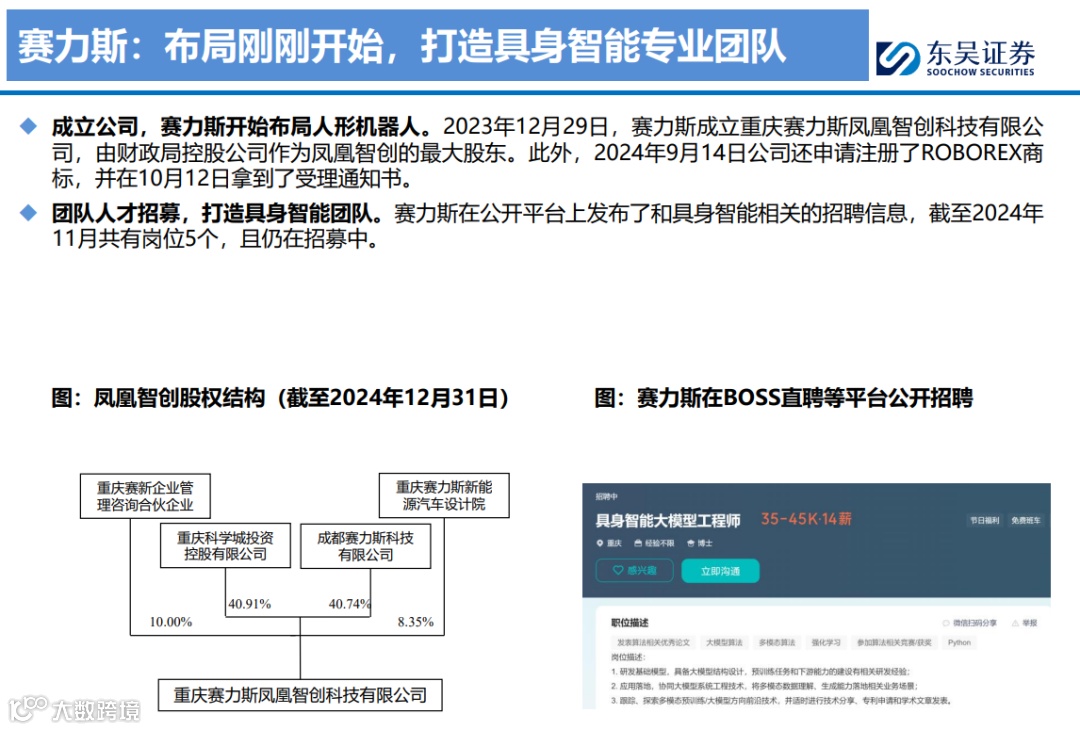The height and width of the screenshot is (730, 1080).
Task: Click the 10.00% share value
Action: pos(171,622)
